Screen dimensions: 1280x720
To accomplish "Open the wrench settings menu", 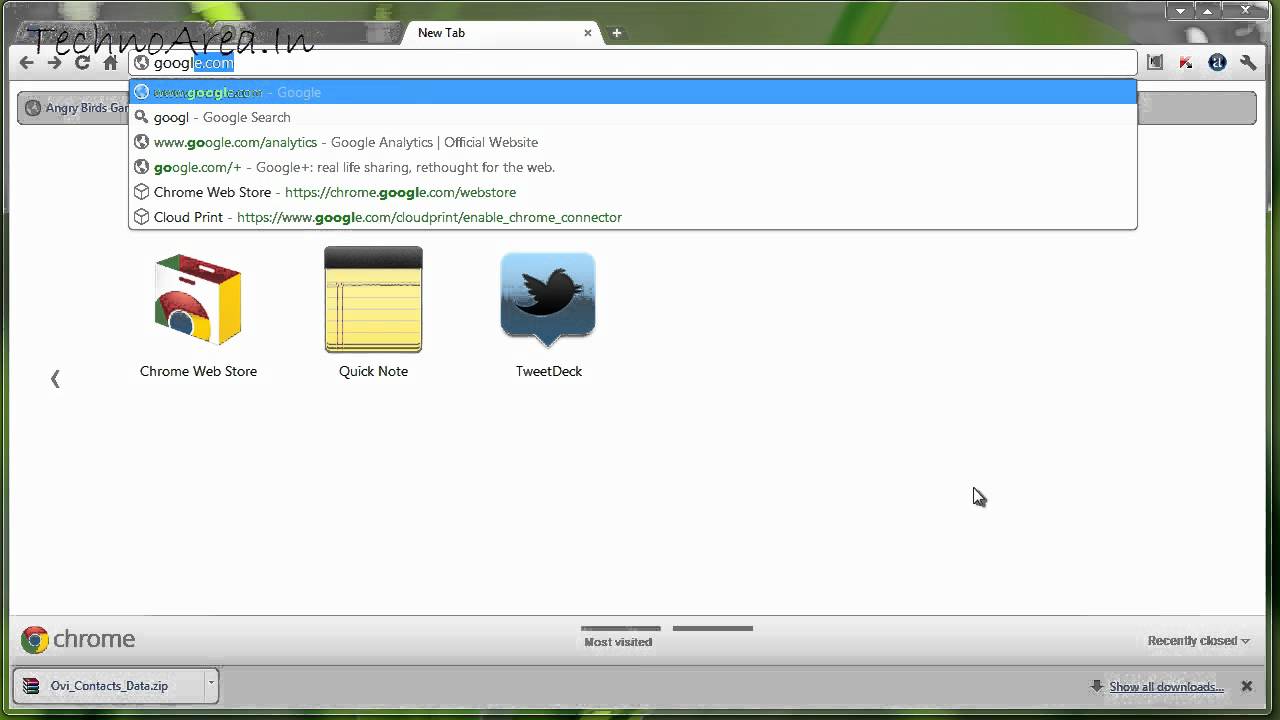I will pyautogui.click(x=1248, y=63).
